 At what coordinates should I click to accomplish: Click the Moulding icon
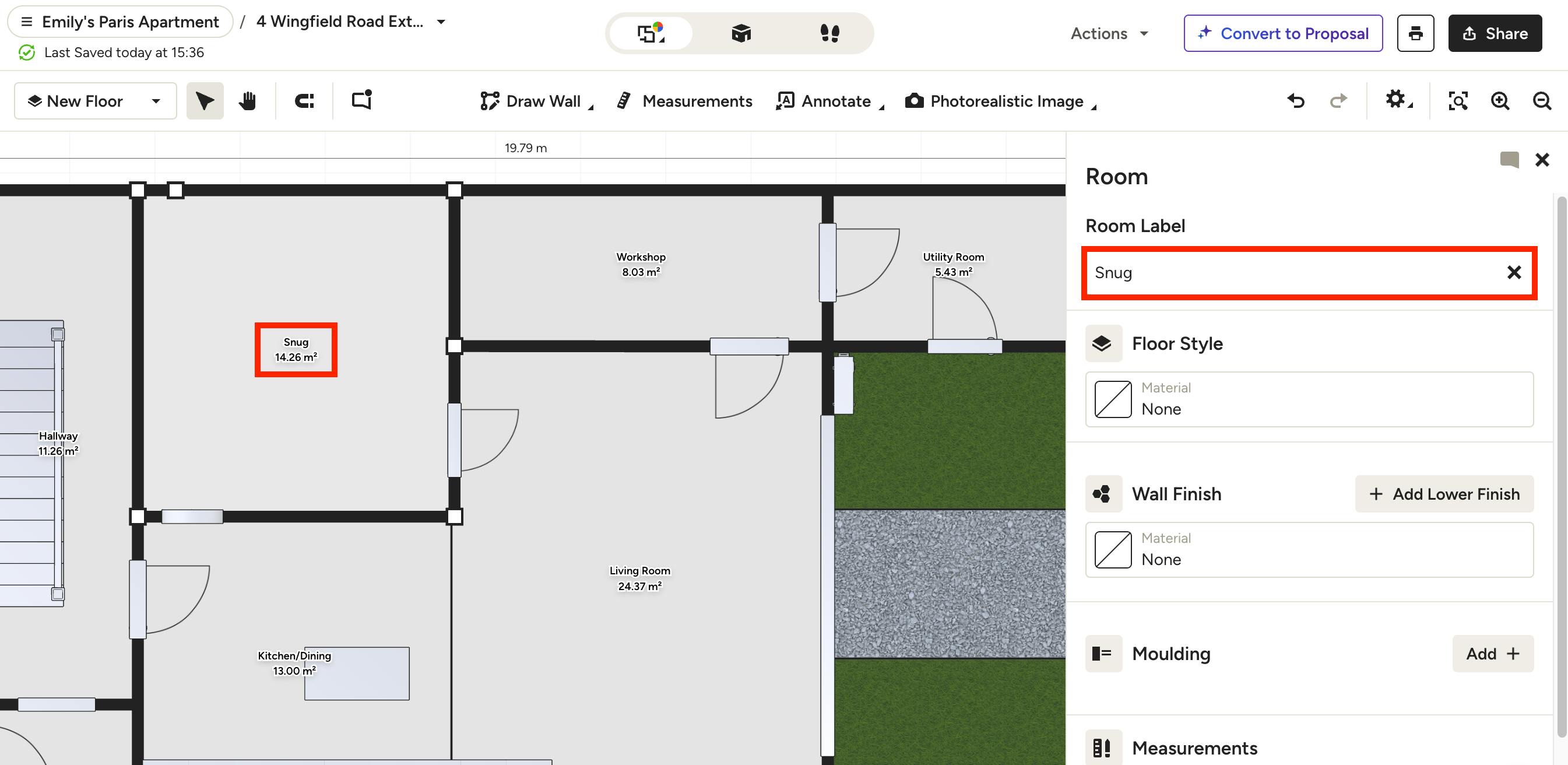(1103, 654)
